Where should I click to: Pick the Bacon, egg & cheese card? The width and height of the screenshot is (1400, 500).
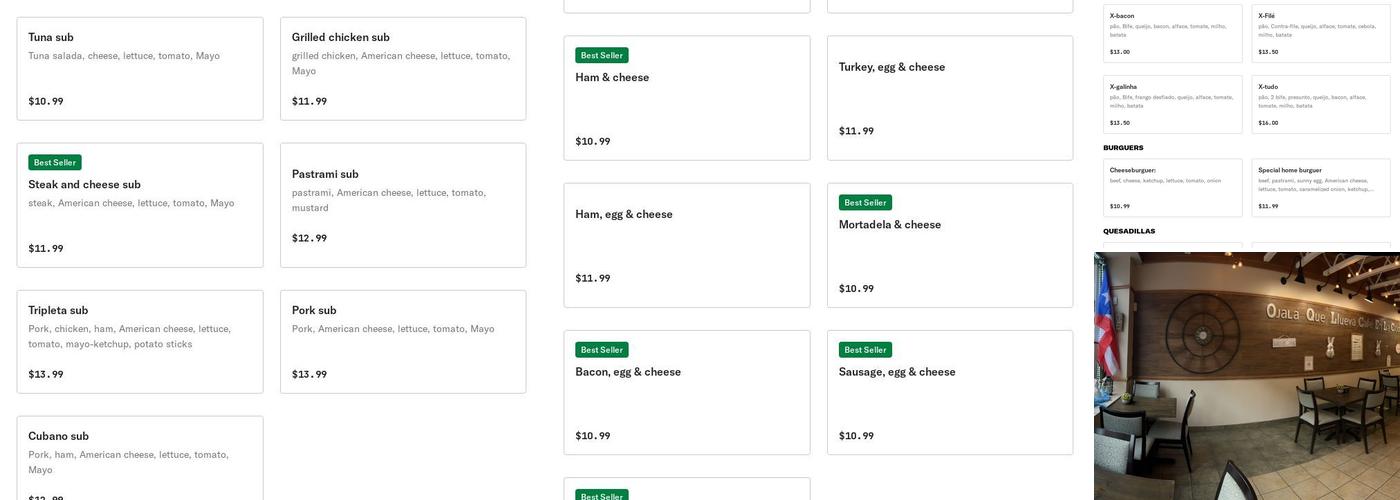(687, 393)
